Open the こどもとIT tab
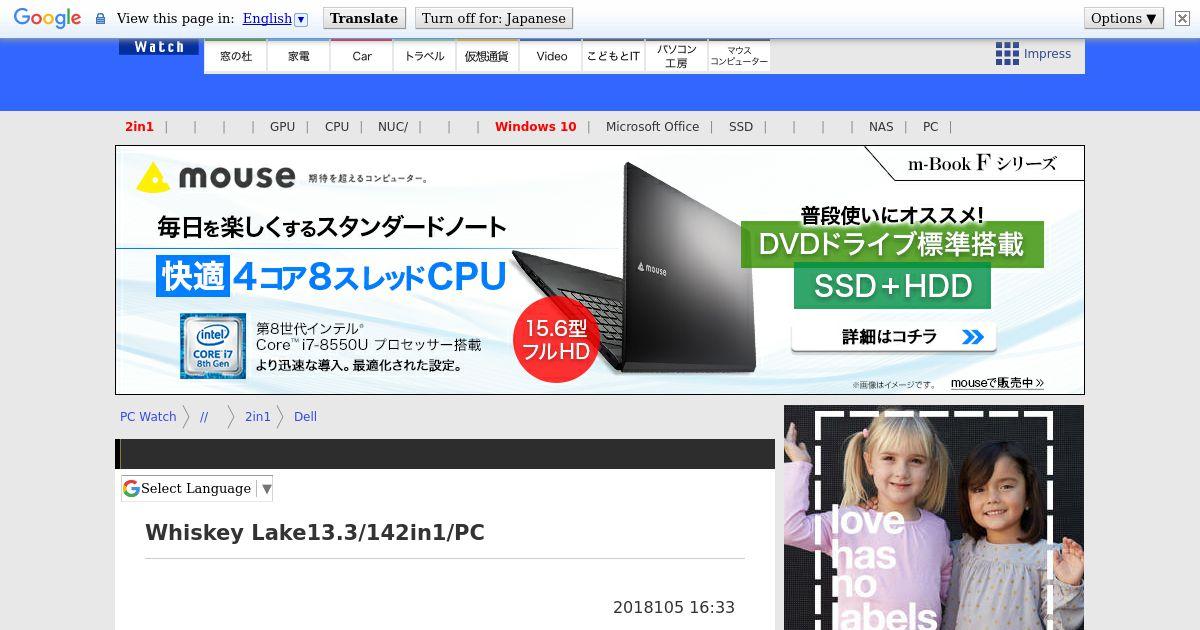Screen dimensions: 1200x630 click(x=613, y=56)
